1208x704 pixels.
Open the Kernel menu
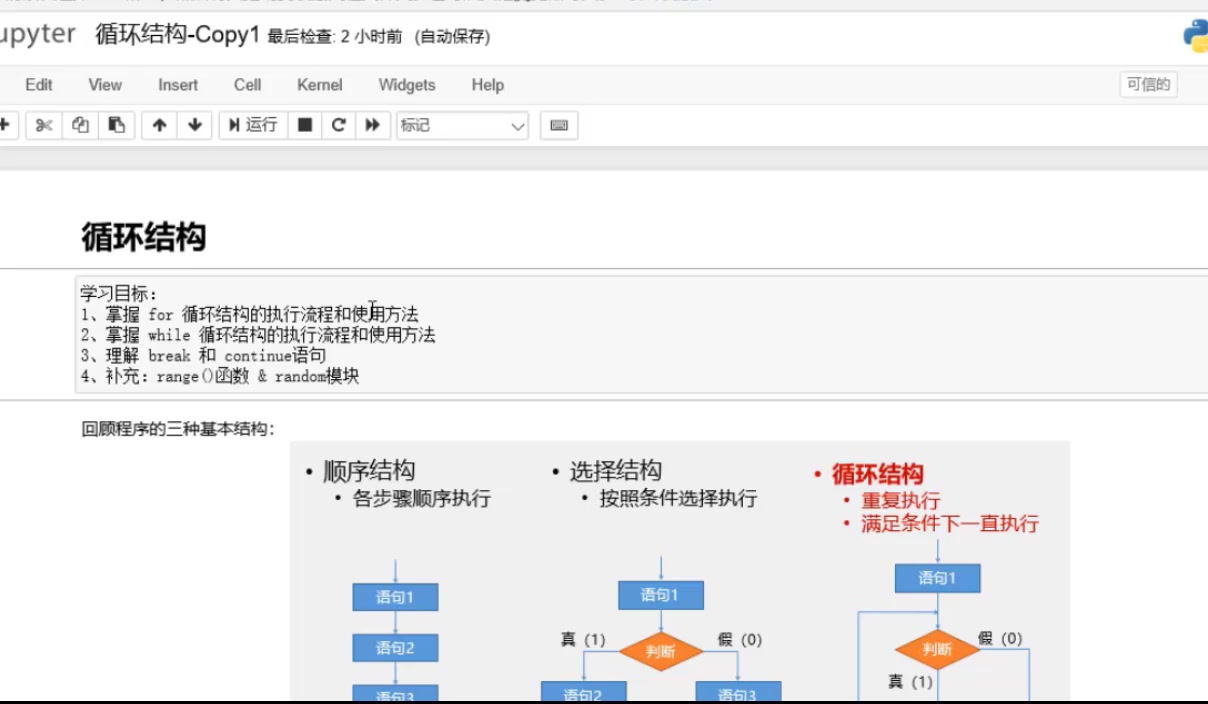tap(319, 85)
